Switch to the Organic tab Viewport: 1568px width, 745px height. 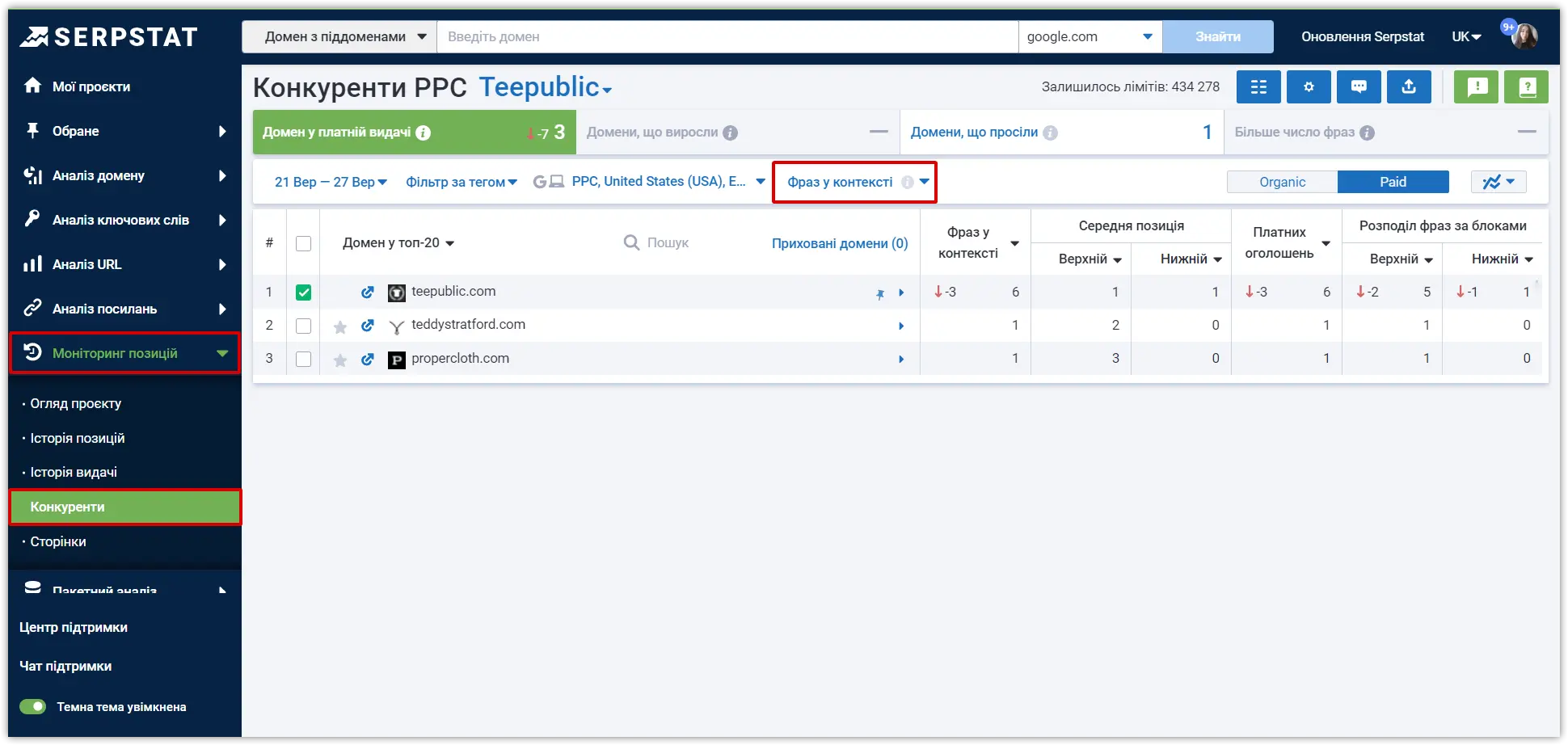pyautogui.click(x=1282, y=182)
